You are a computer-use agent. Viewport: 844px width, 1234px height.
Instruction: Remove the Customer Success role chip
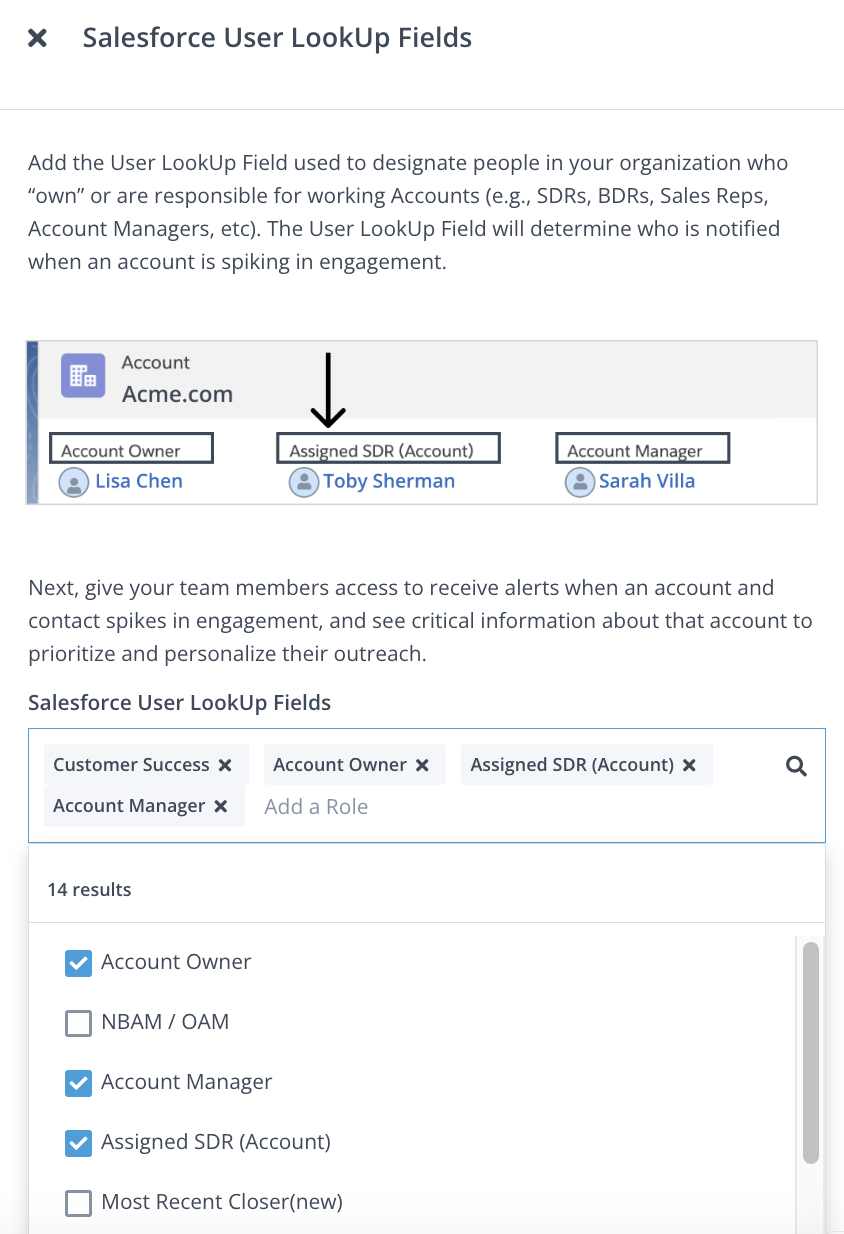pyautogui.click(x=225, y=765)
